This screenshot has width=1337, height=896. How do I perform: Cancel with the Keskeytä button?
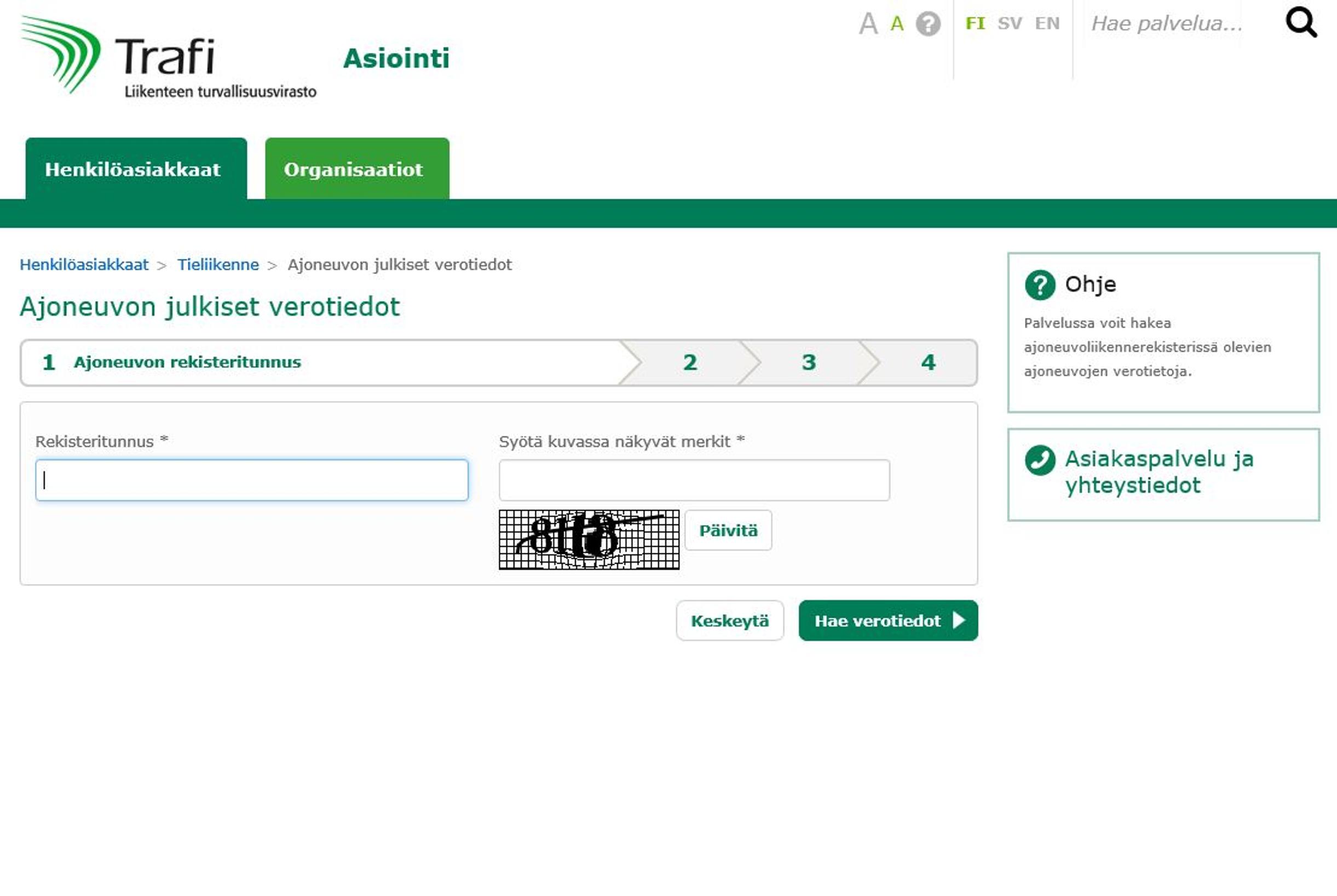pos(729,621)
